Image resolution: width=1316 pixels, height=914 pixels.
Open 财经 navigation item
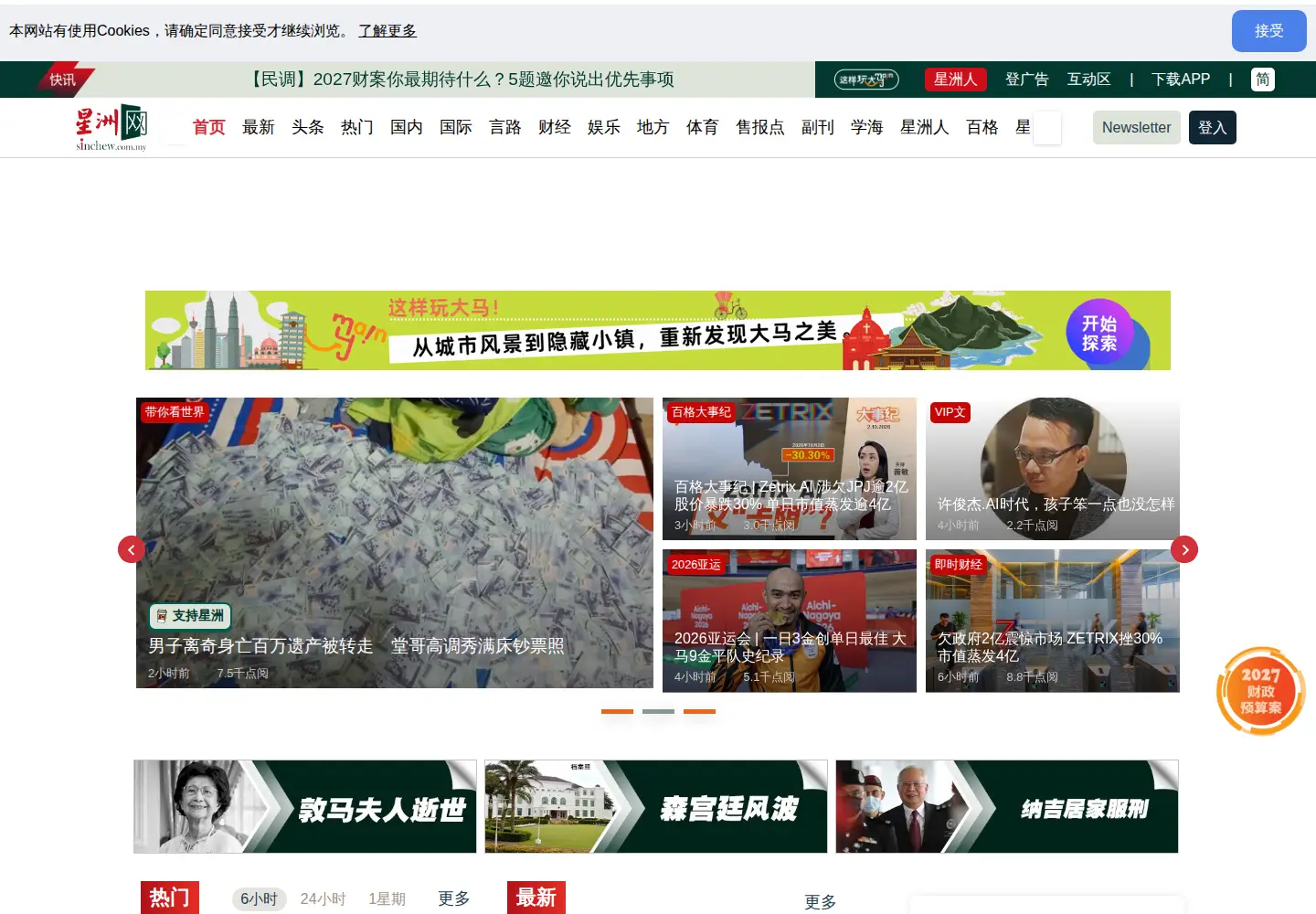click(x=555, y=127)
